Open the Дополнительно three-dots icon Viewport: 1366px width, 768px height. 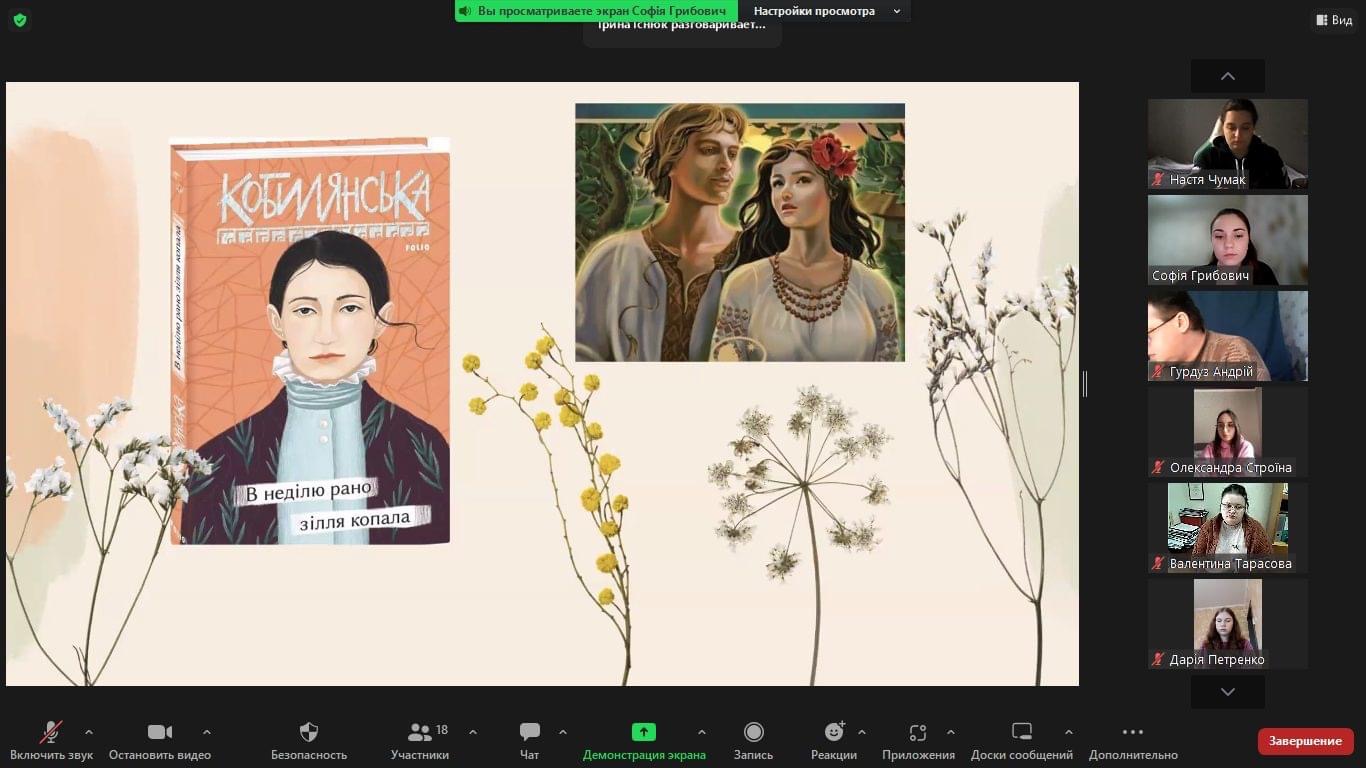click(1133, 732)
